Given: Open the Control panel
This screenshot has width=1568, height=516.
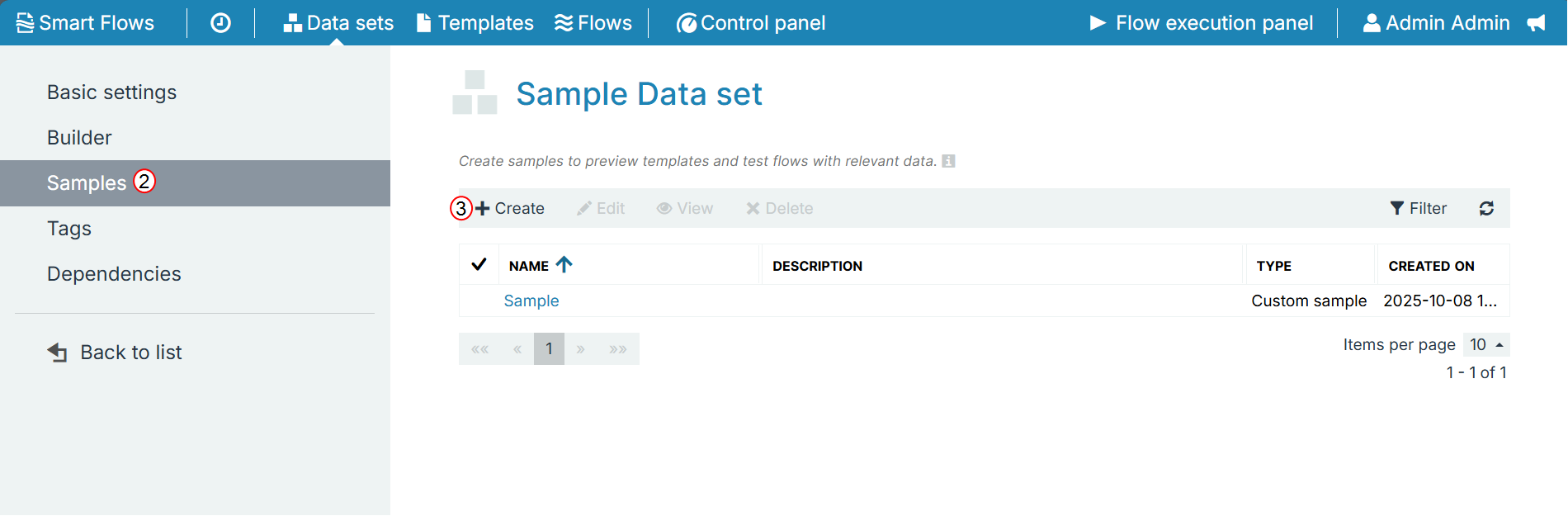Looking at the screenshot, I should tap(751, 23).
